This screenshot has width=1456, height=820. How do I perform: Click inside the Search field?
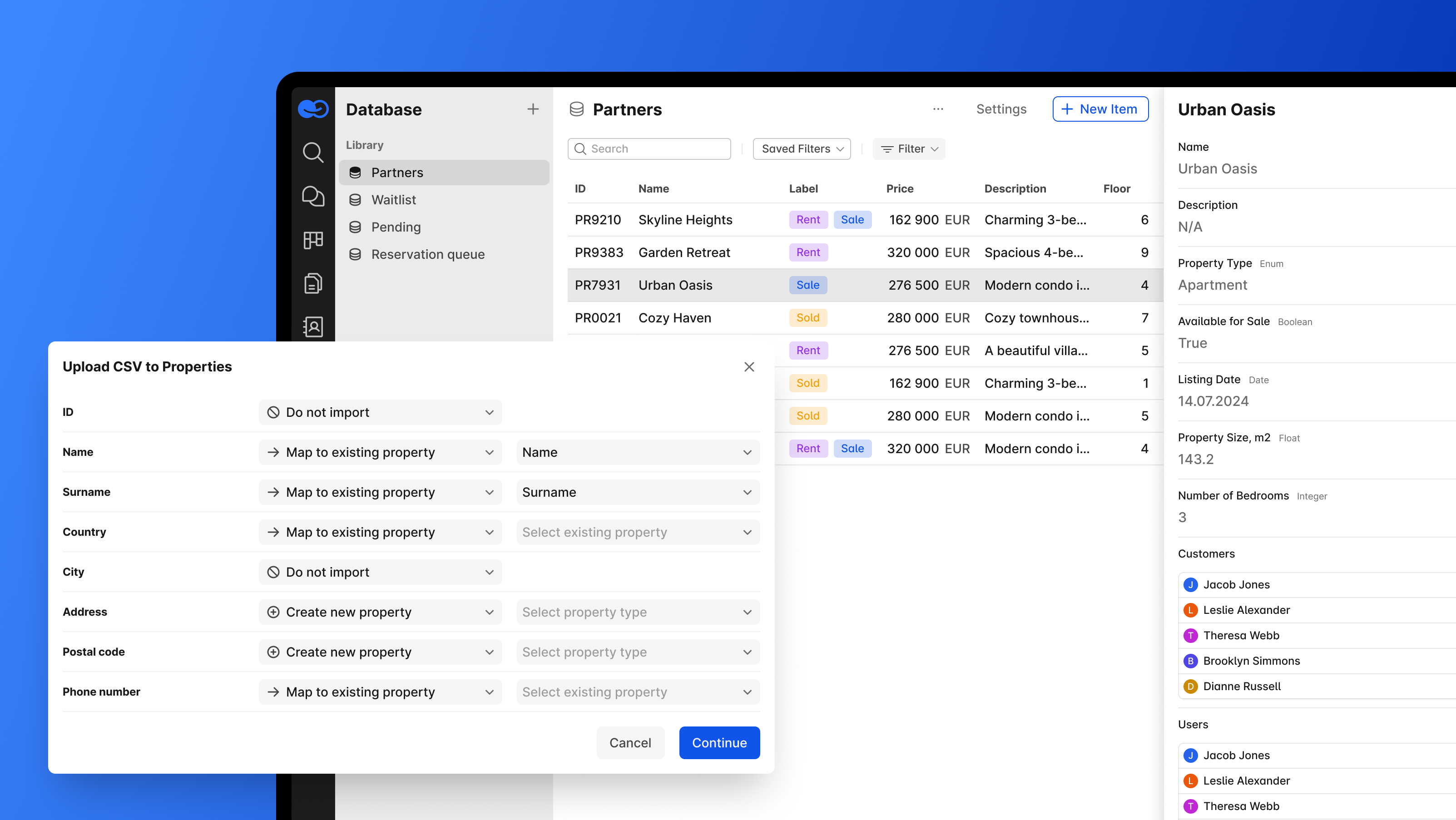(649, 148)
